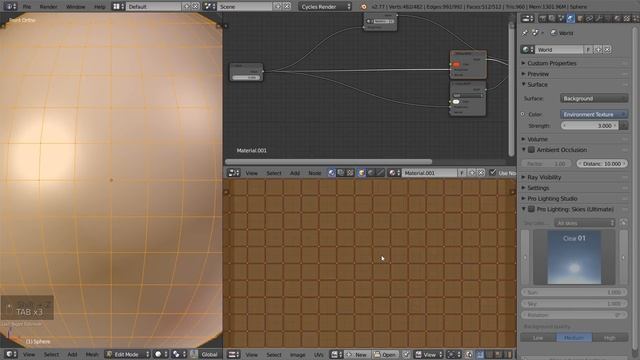Open UV editor UVs menu
Screen dimensions: 640x360
click(318, 355)
